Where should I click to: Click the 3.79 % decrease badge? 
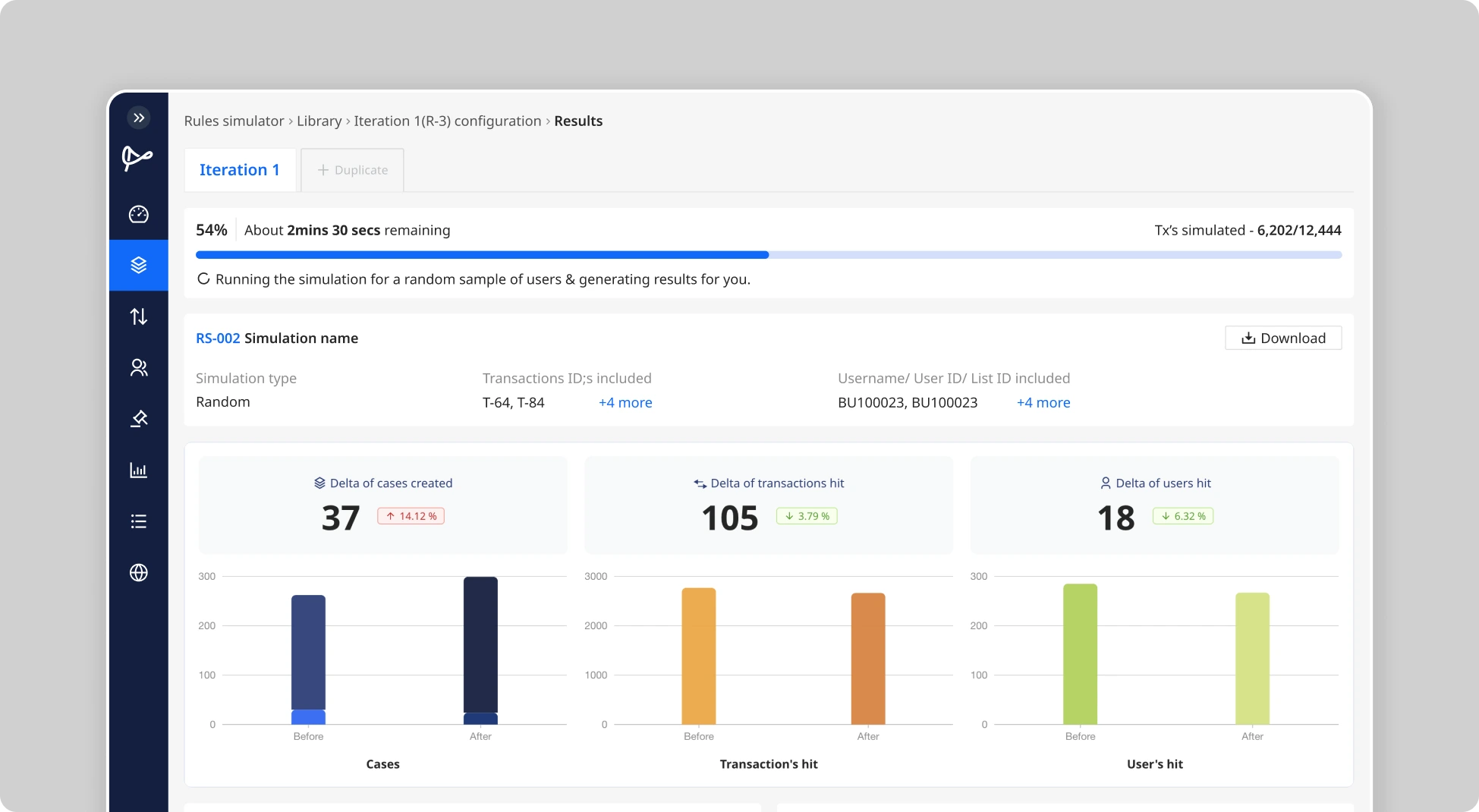pos(807,516)
